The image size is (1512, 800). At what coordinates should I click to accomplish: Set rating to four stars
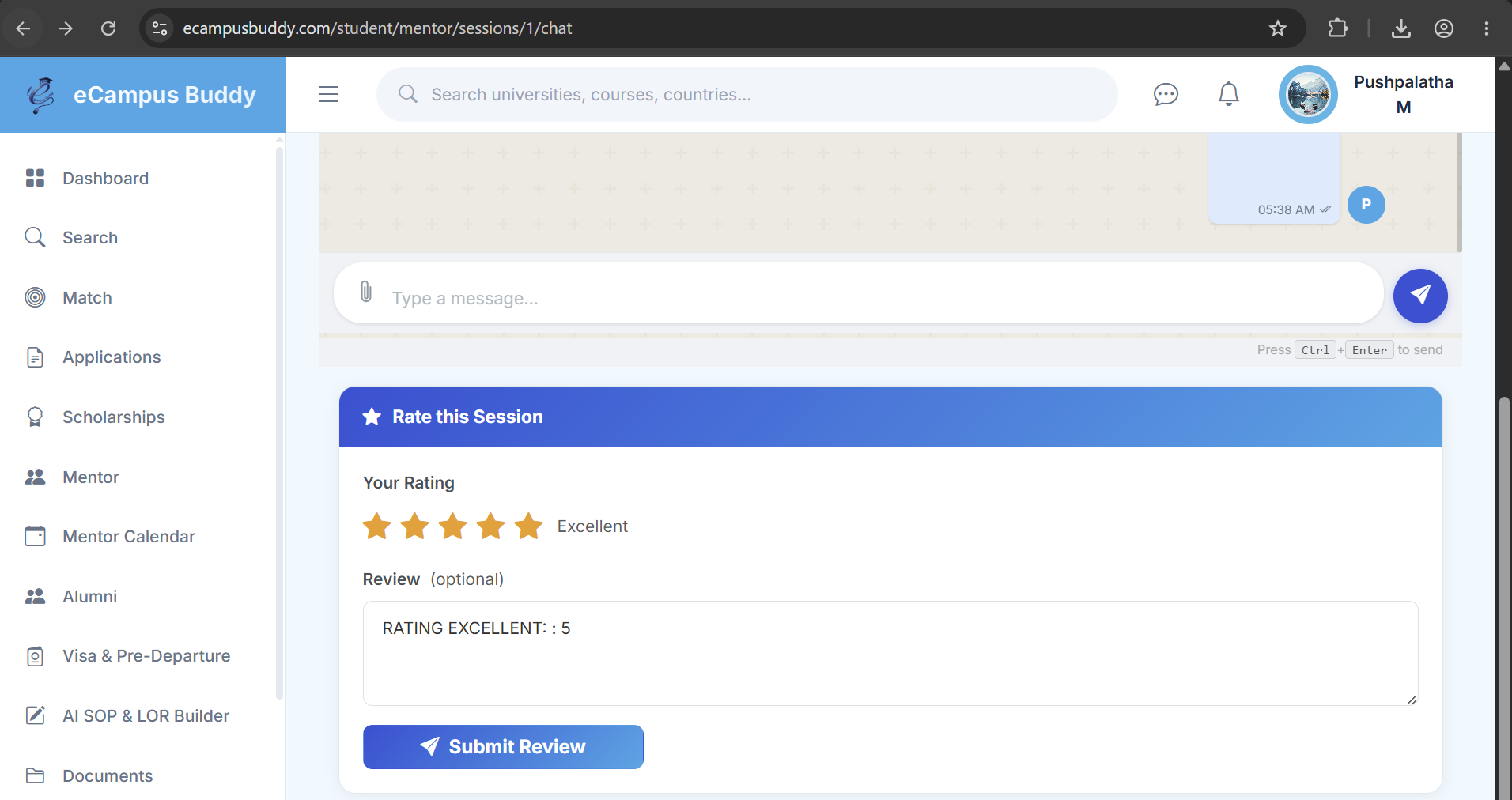[x=491, y=526]
